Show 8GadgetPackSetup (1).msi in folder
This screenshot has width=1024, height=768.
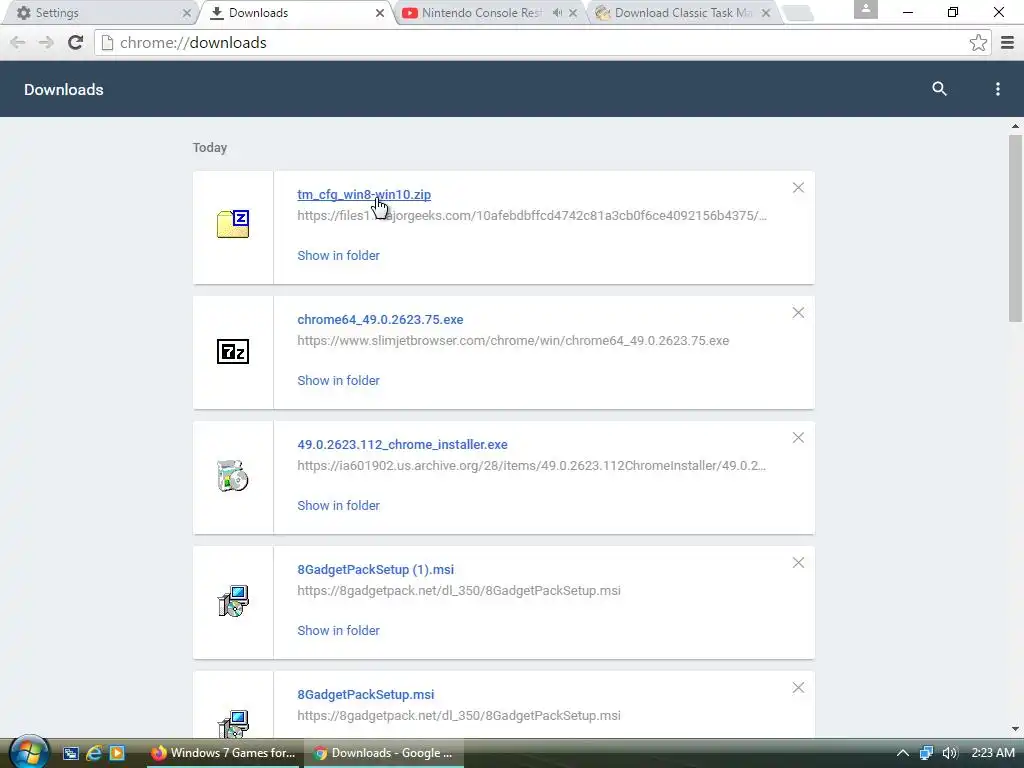[338, 630]
